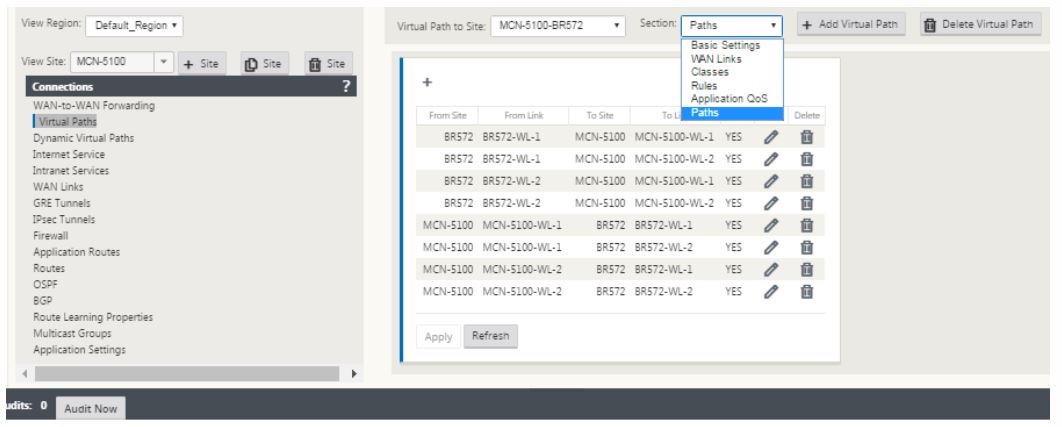Click the plus icon above paths table
The image size is (1062, 427).
point(427,82)
